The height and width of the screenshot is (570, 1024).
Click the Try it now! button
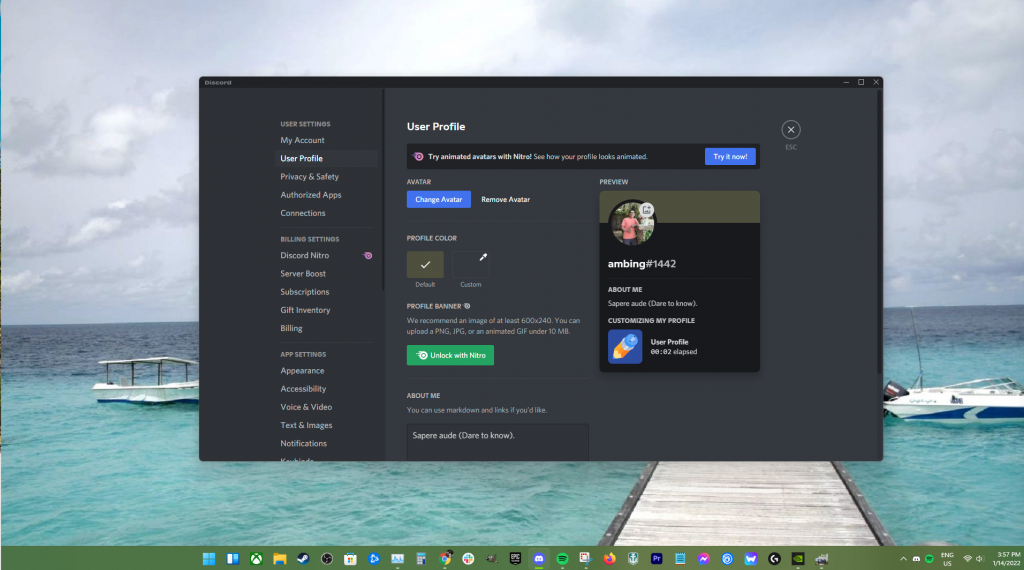pos(730,157)
